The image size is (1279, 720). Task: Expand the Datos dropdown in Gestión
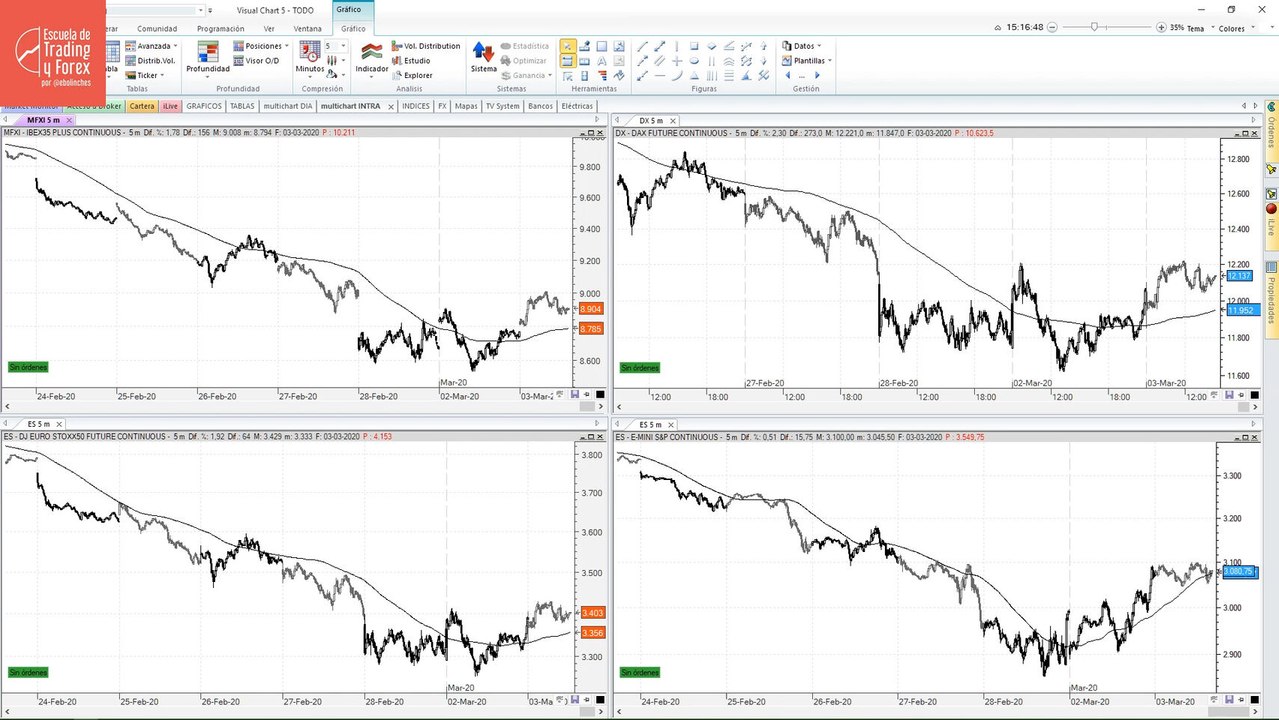pos(802,46)
